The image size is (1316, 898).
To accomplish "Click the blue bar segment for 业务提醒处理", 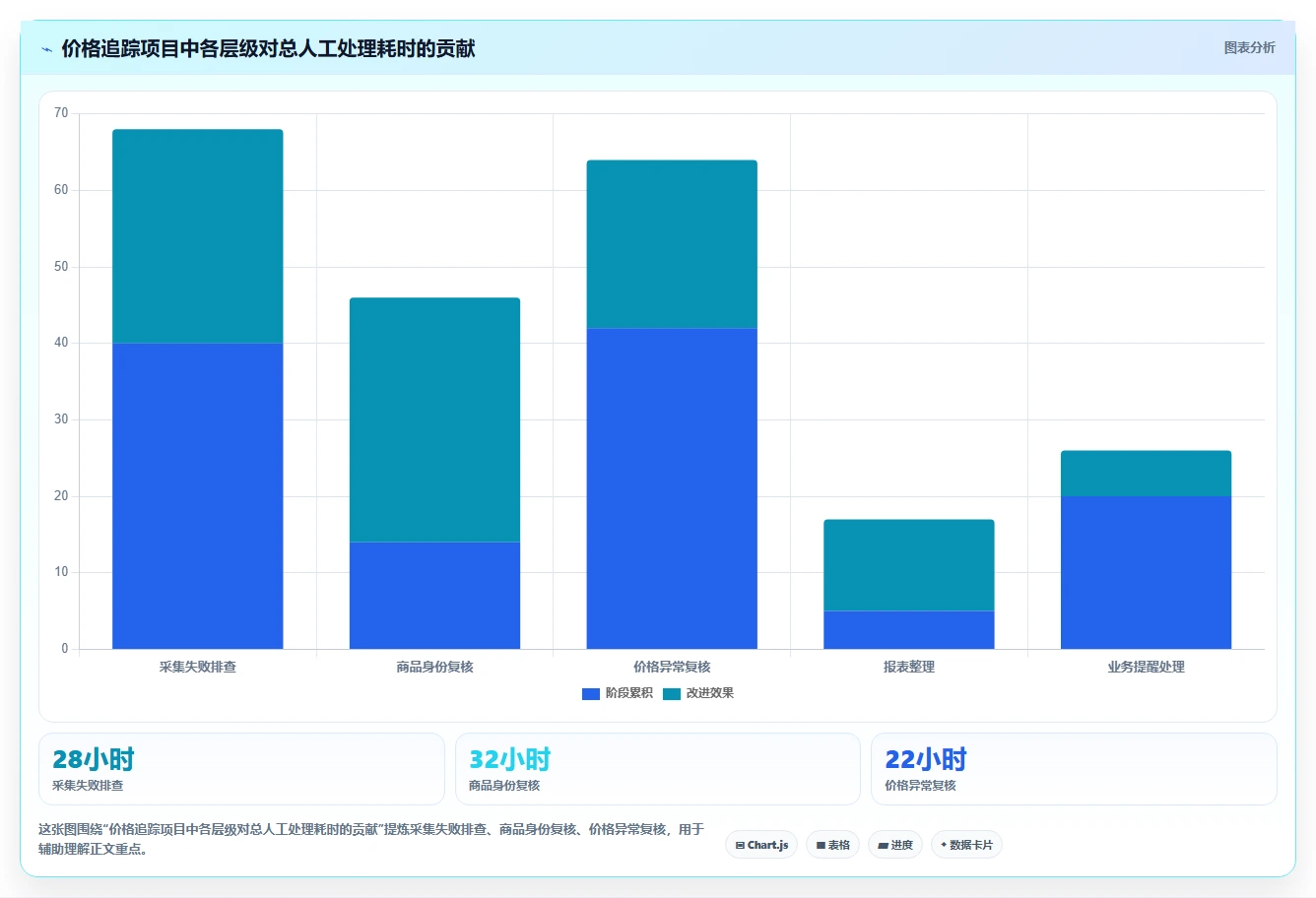I will click(1146, 572).
